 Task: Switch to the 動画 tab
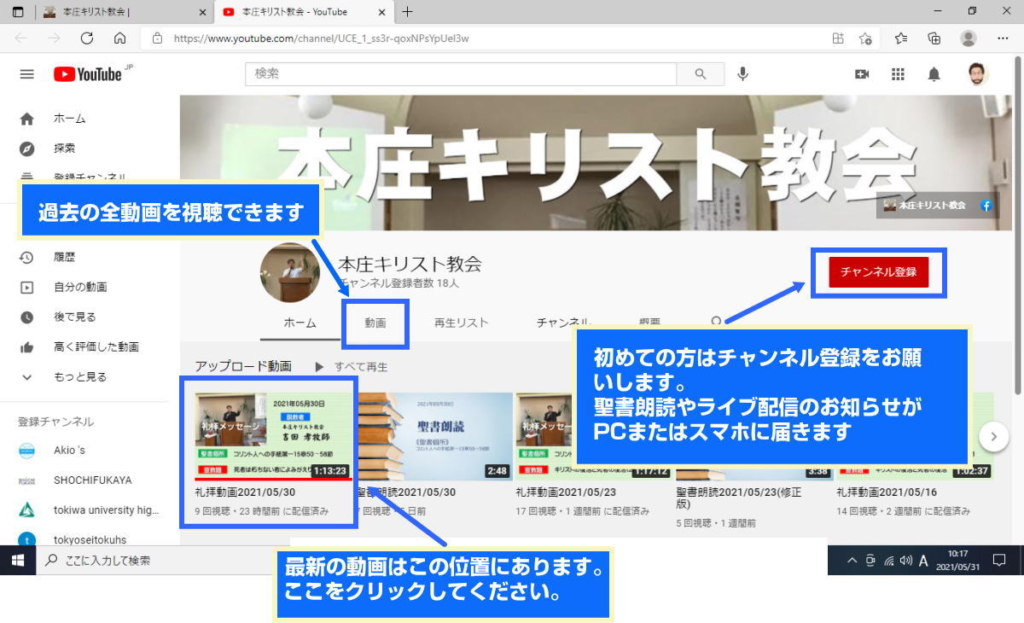click(x=375, y=323)
